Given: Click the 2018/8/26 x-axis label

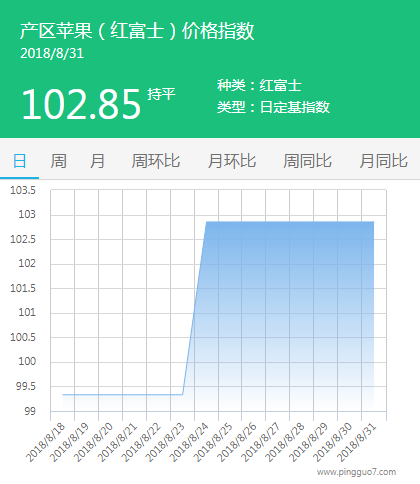Looking at the screenshot, I should [238, 442].
